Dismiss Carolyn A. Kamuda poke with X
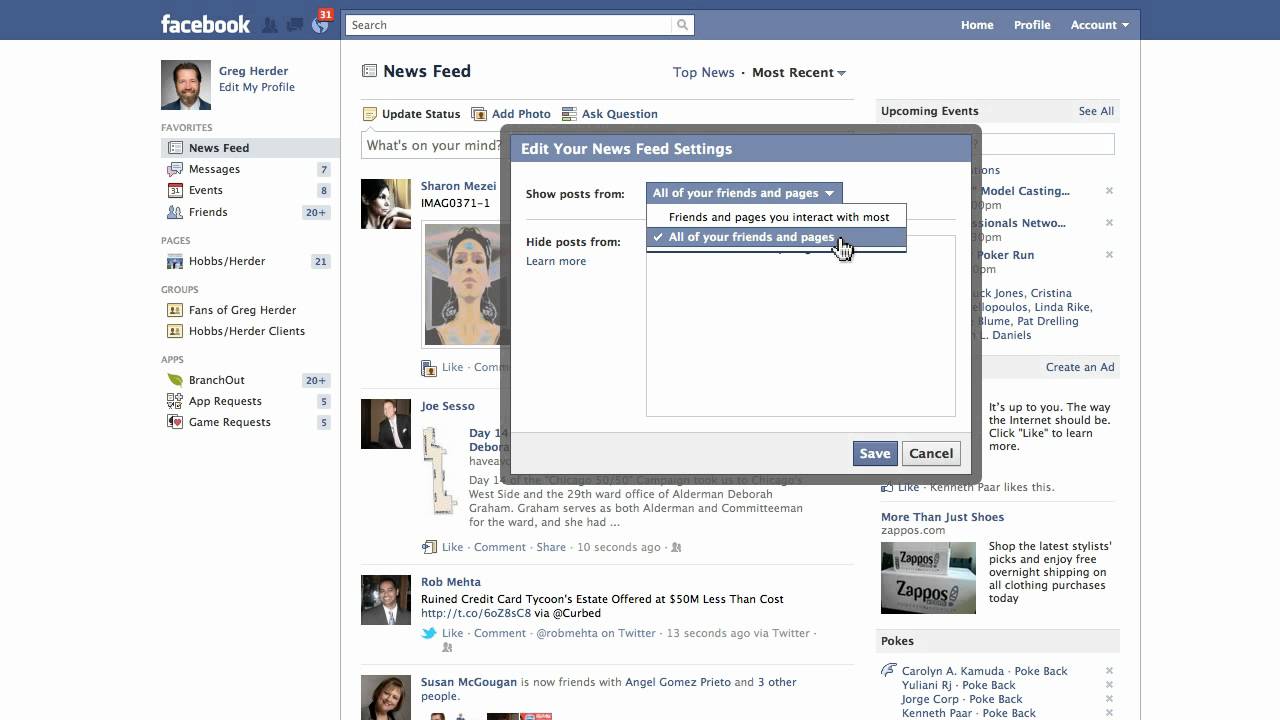Screen dimensions: 1280x720 (x=1109, y=671)
